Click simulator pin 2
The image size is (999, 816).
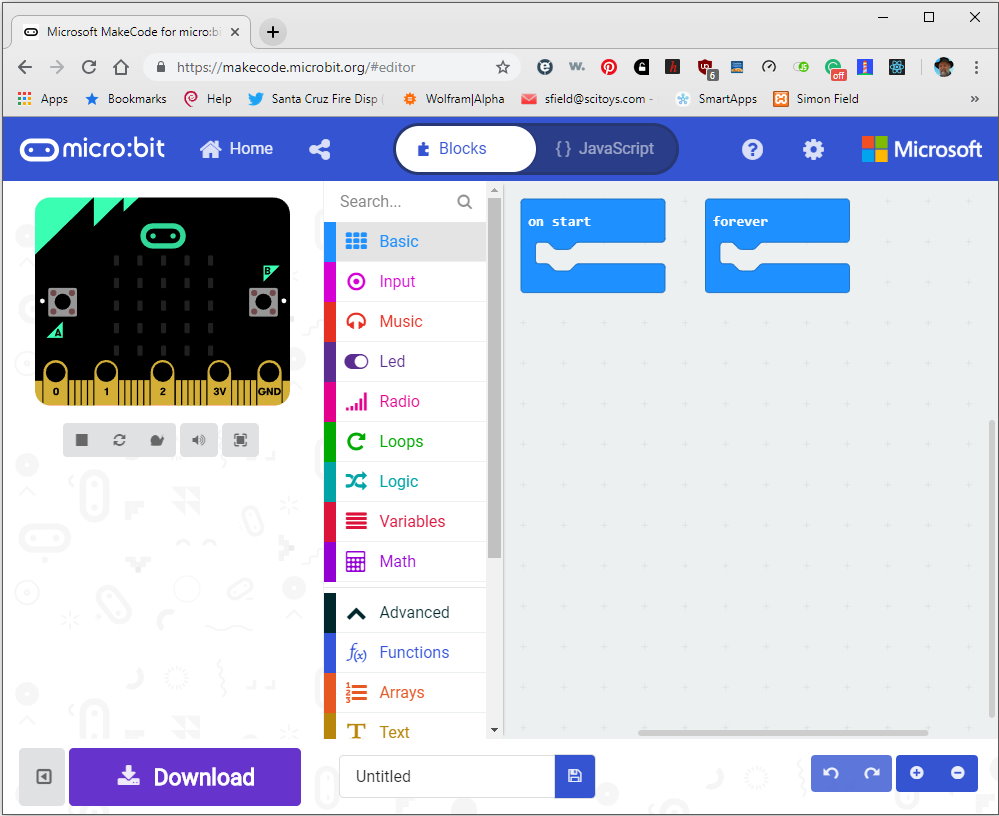162,383
